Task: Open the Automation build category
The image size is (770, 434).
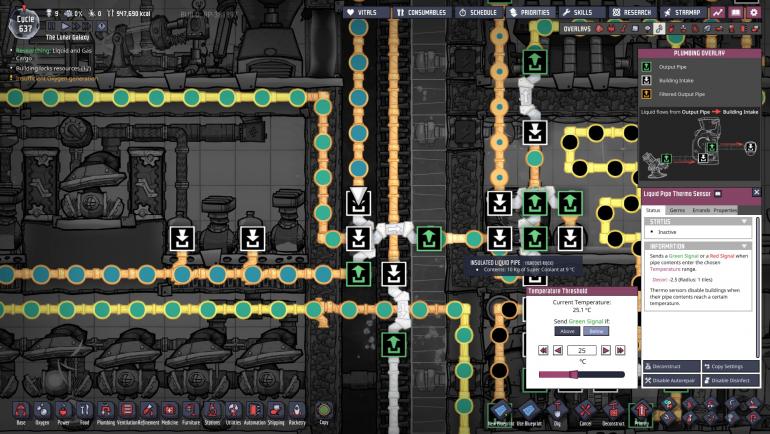Action: [x=254, y=412]
